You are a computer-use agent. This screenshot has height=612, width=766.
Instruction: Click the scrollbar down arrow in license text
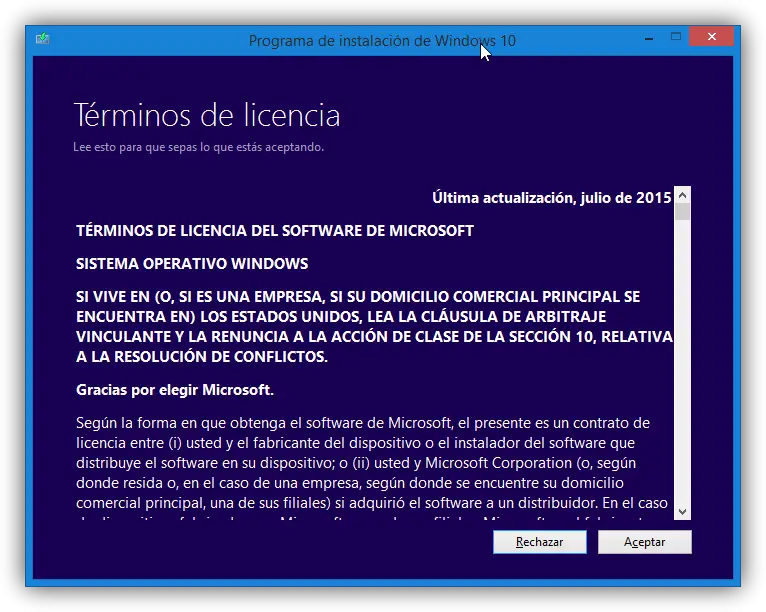tap(682, 511)
